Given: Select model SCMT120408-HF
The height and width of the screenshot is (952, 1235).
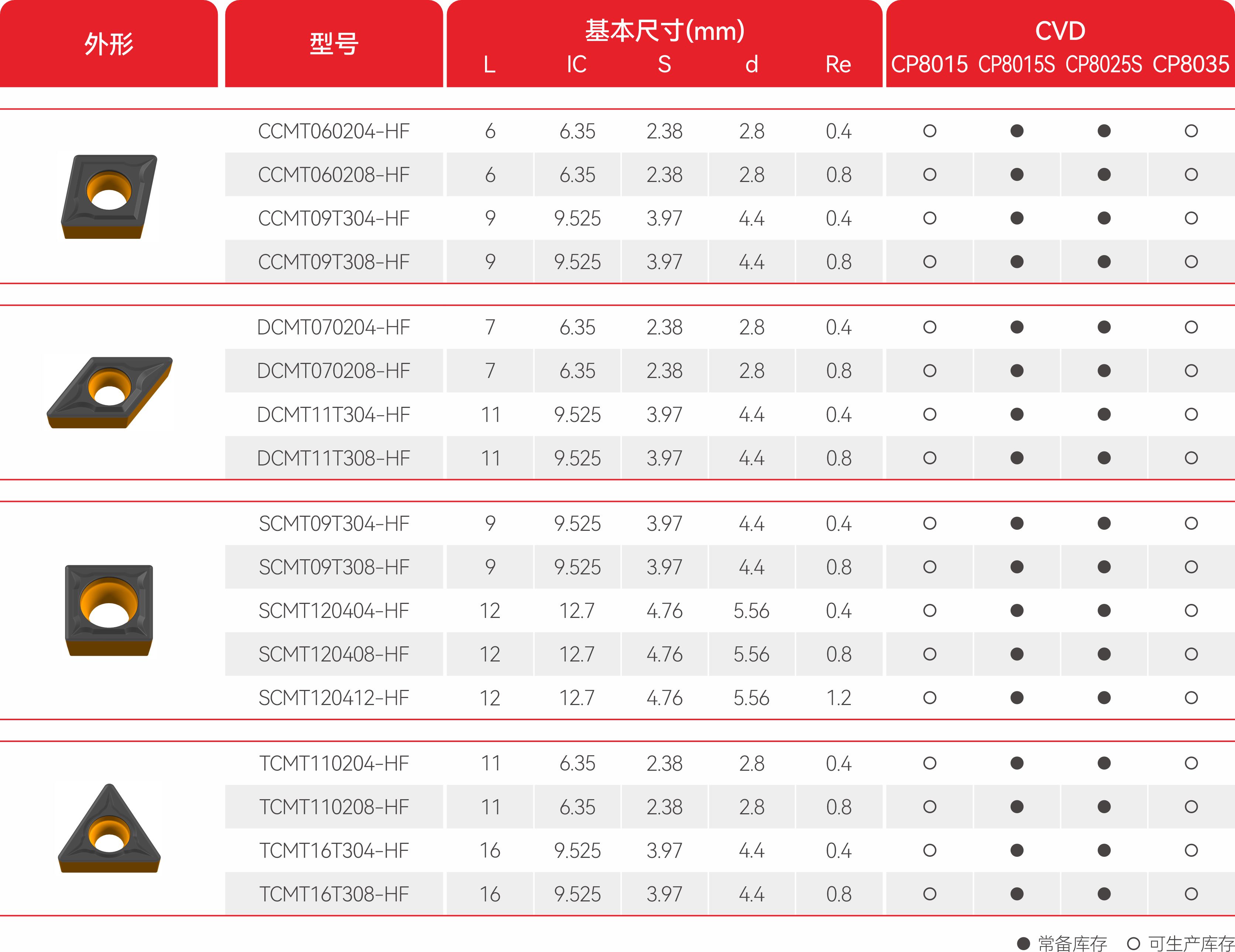Looking at the screenshot, I should click(x=334, y=654).
